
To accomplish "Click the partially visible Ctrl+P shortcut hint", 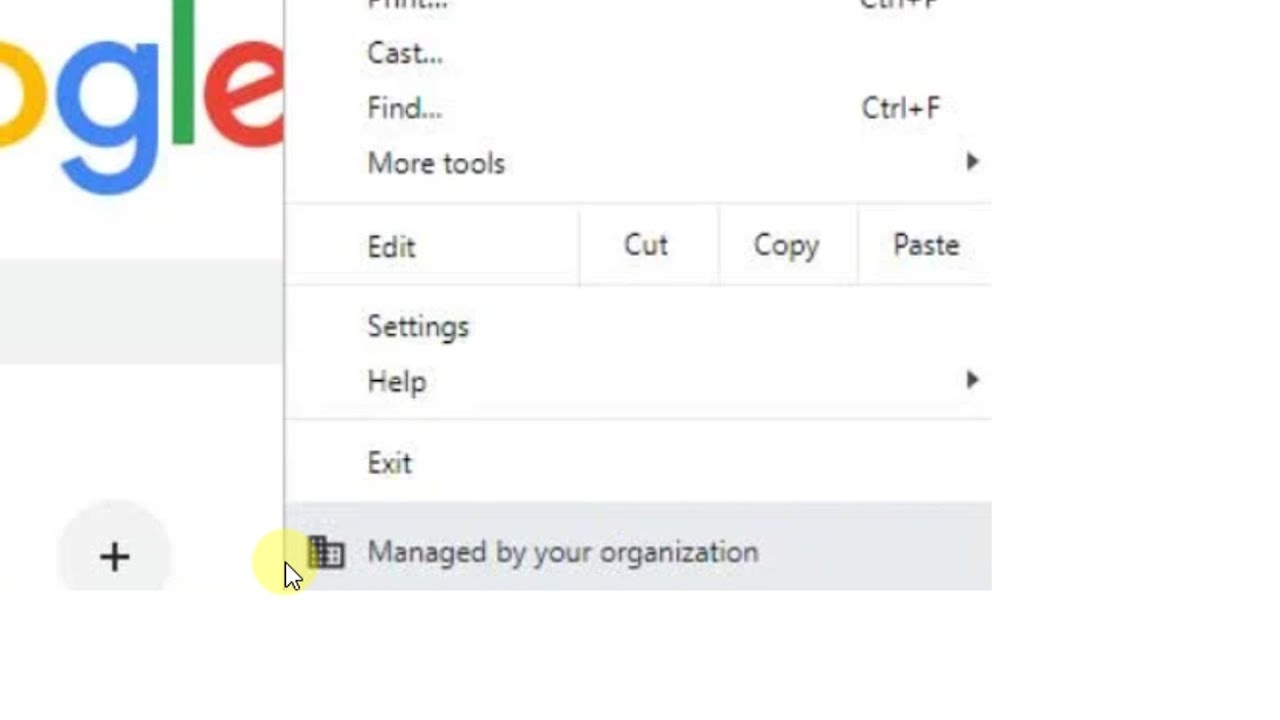I will point(899,5).
